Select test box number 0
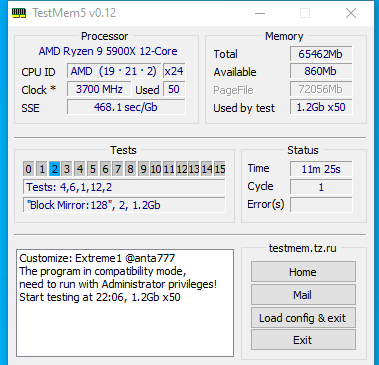 (x=29, y=169)
